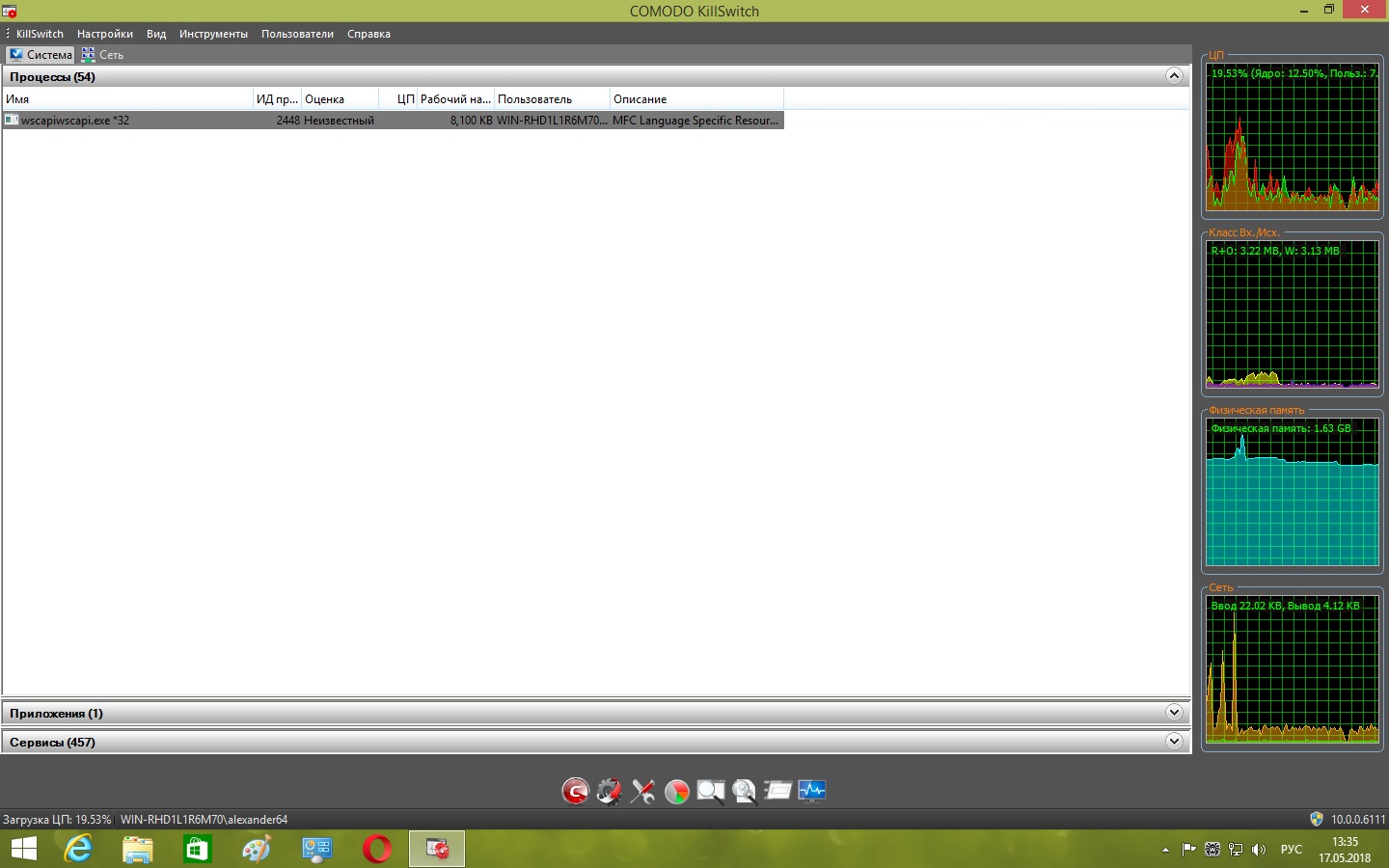
Task: Sort by the Описание column header
Action: tap(696, 98)
